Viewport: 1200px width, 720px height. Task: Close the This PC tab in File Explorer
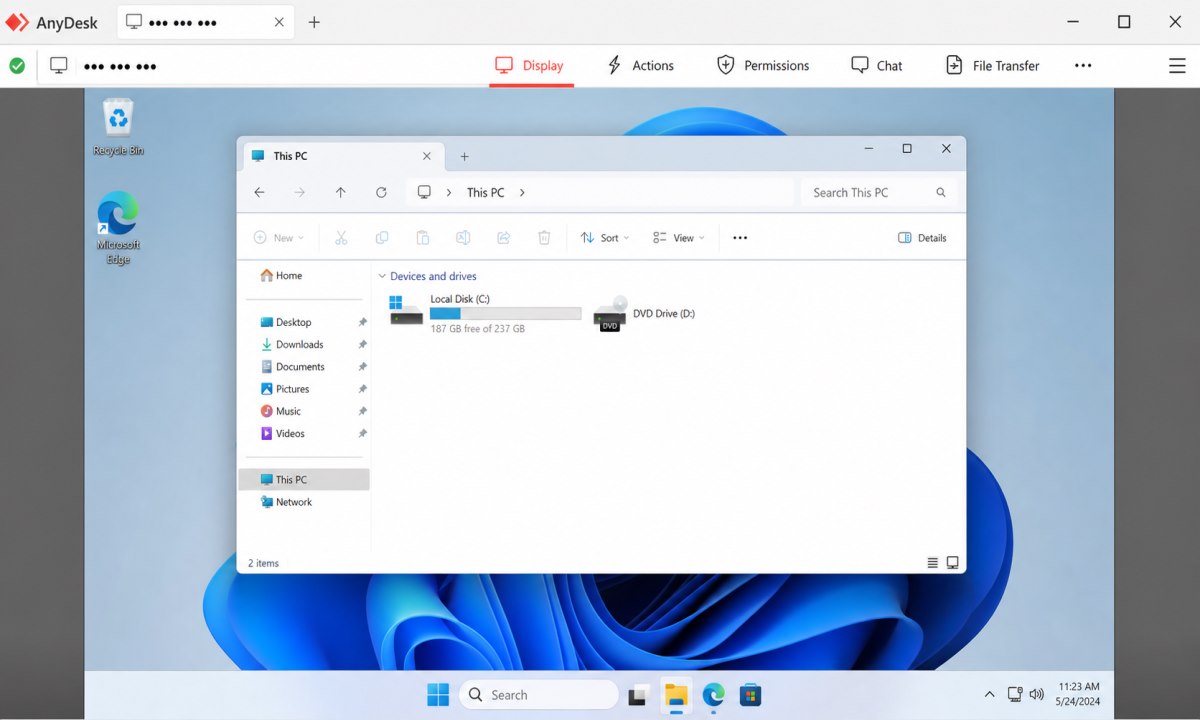click(427, 156)
